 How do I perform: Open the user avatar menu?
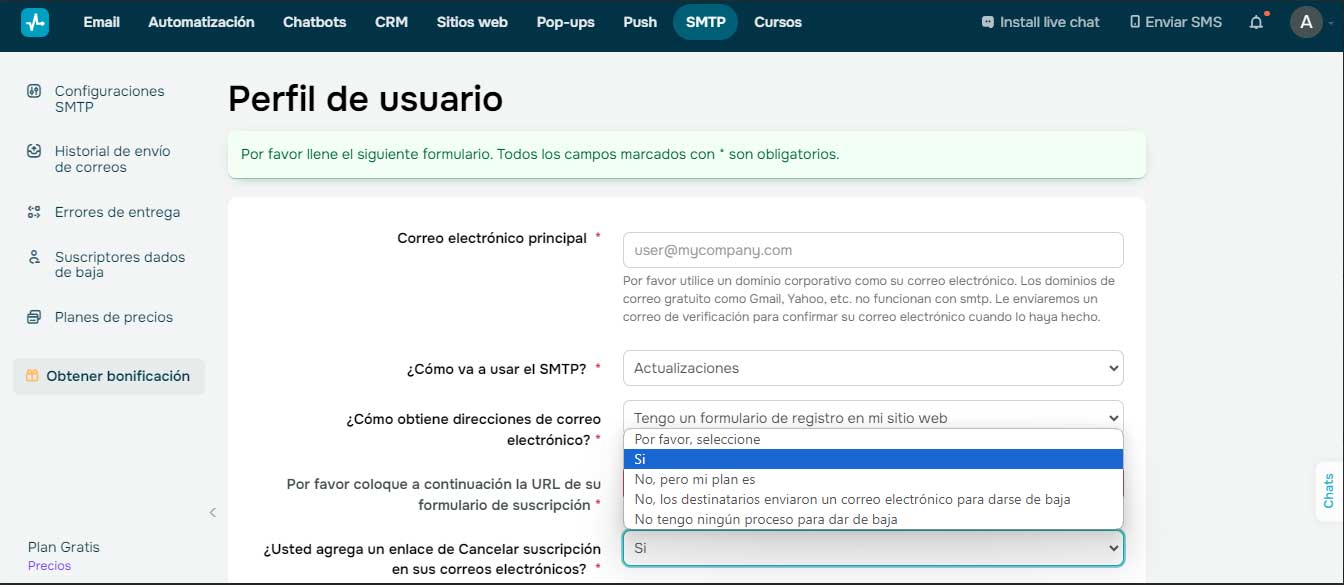pos(1306,22)
